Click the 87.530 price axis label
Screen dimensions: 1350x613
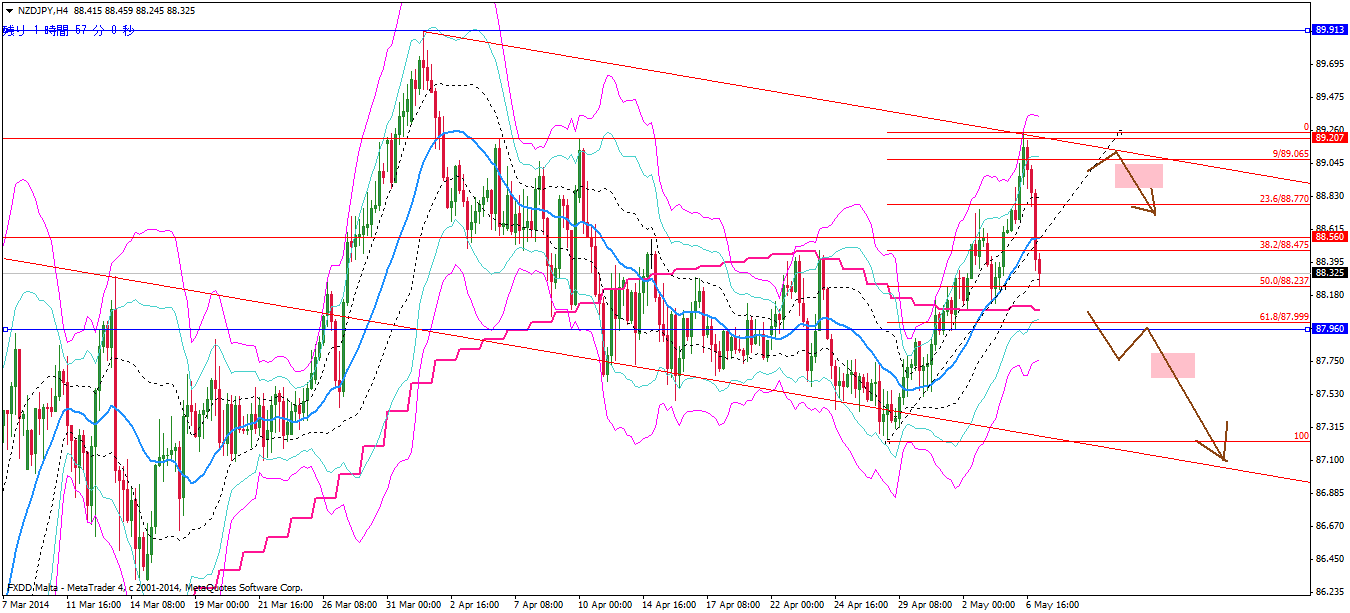point(1329,394)
